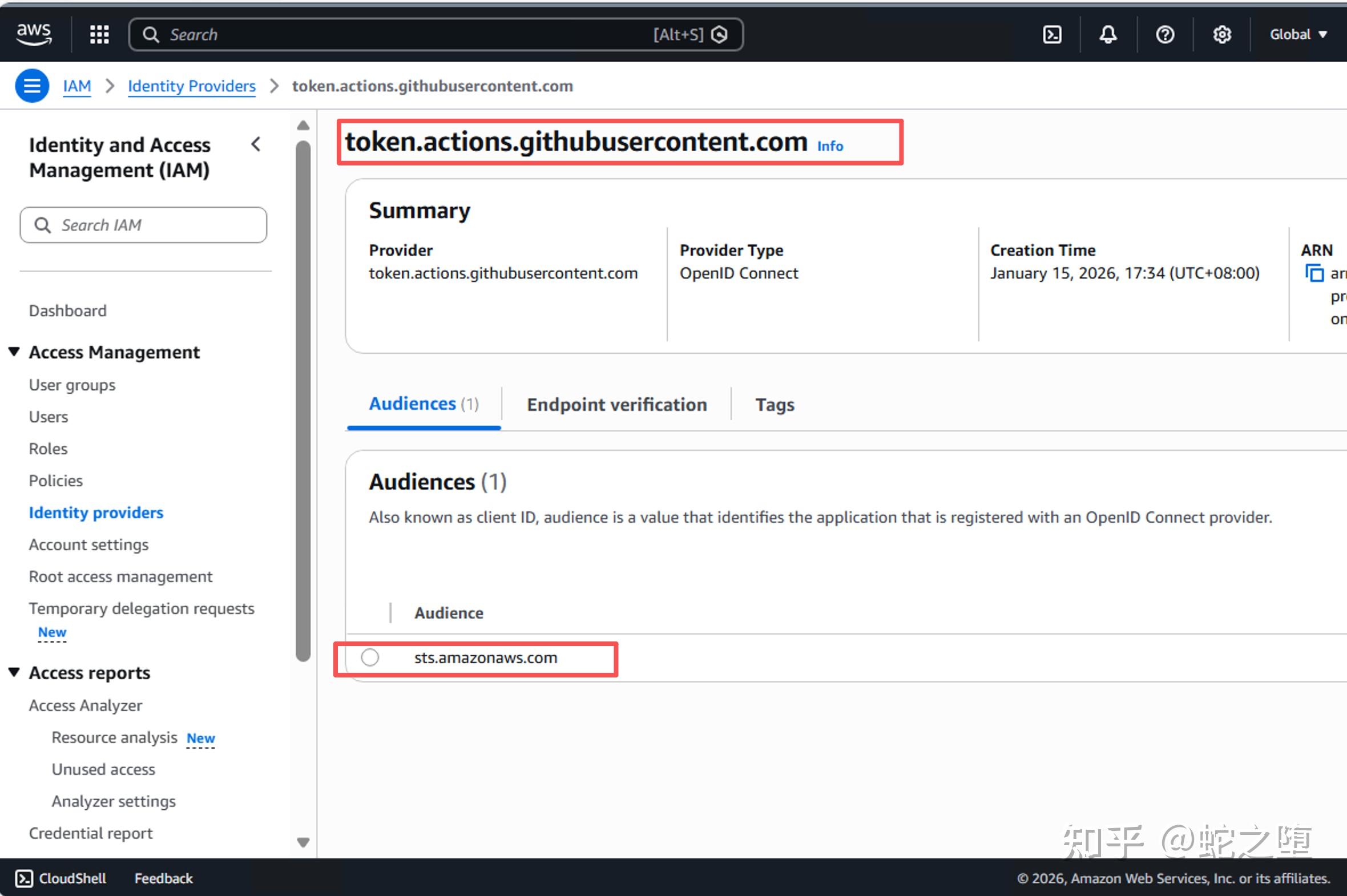Open the Global region dropdown
1347x896 pixels.
point(1297,34)
